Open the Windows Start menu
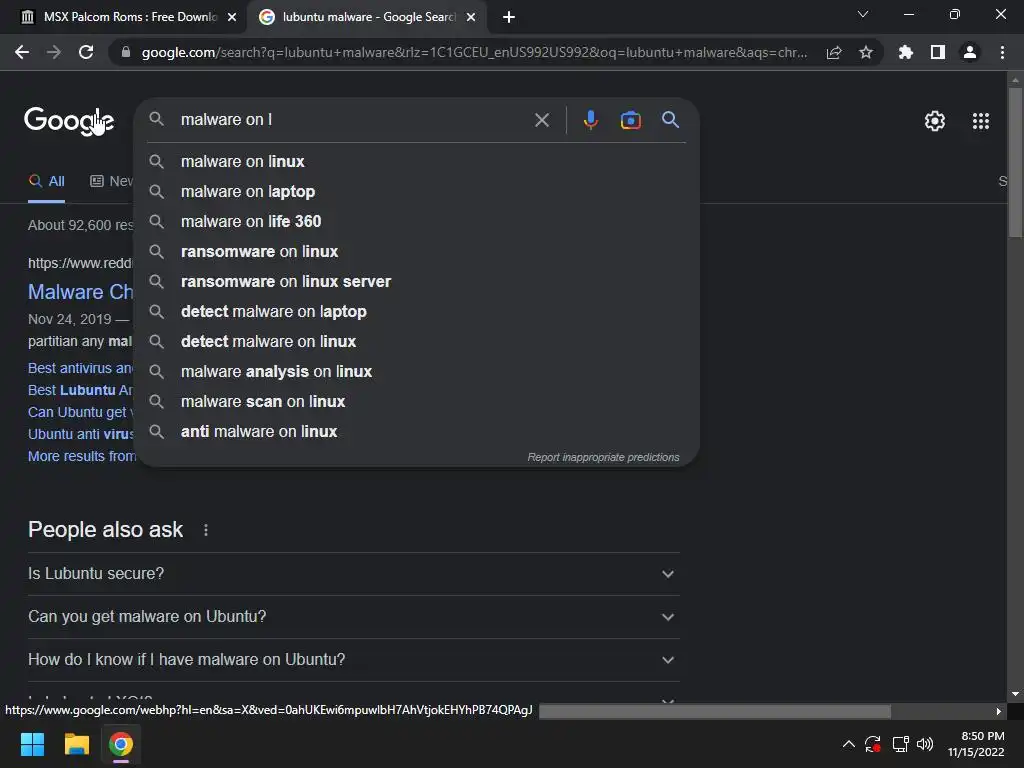The image size is (1024, 768). click(x=32, y=744)
